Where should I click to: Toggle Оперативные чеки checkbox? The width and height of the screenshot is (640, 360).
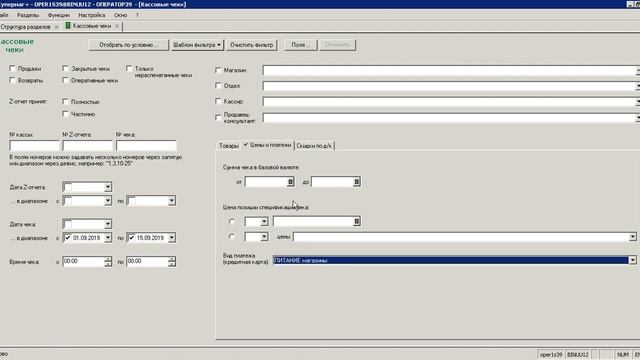pos(65,80)
